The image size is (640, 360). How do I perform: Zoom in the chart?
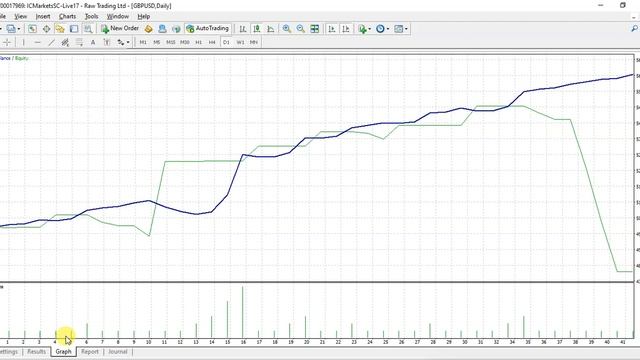click(x=287, y=29)
